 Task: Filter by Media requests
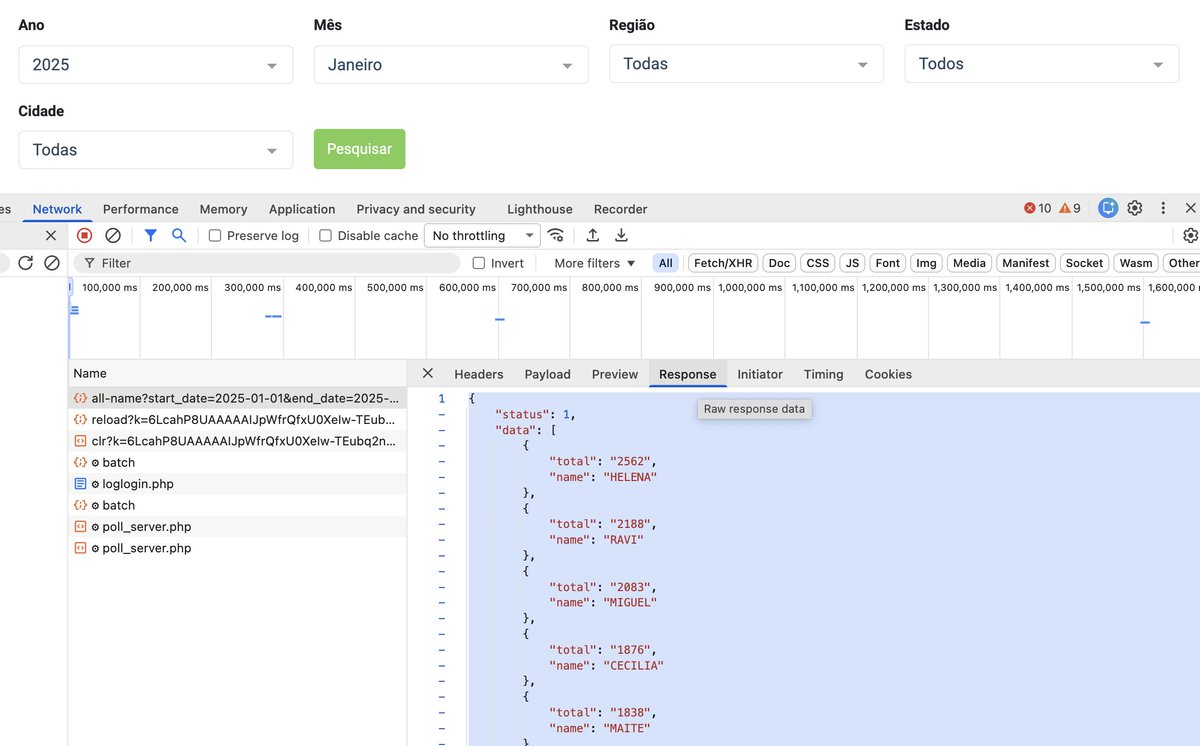[x=969, y=263]
